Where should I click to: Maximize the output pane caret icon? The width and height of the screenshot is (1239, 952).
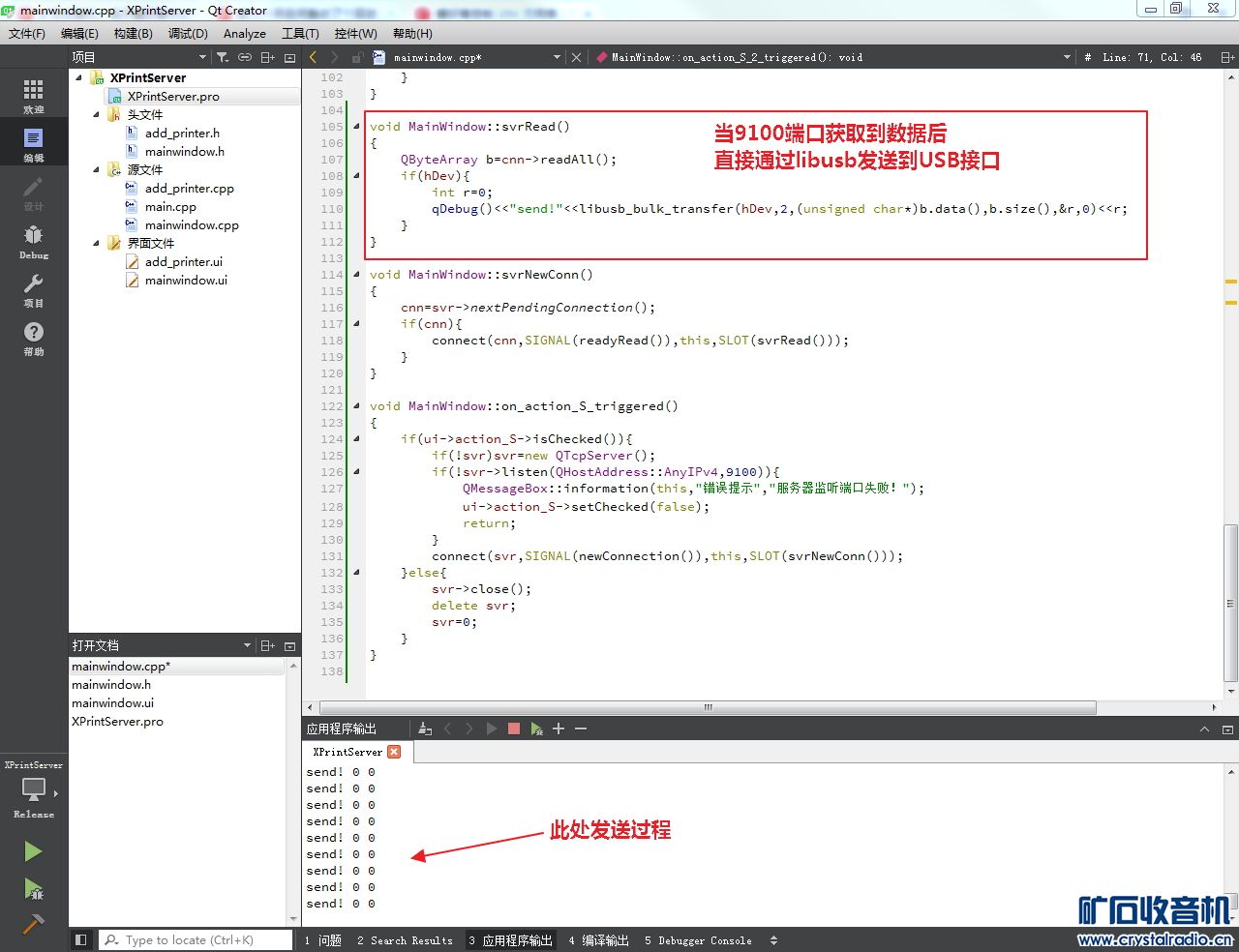1204,729
